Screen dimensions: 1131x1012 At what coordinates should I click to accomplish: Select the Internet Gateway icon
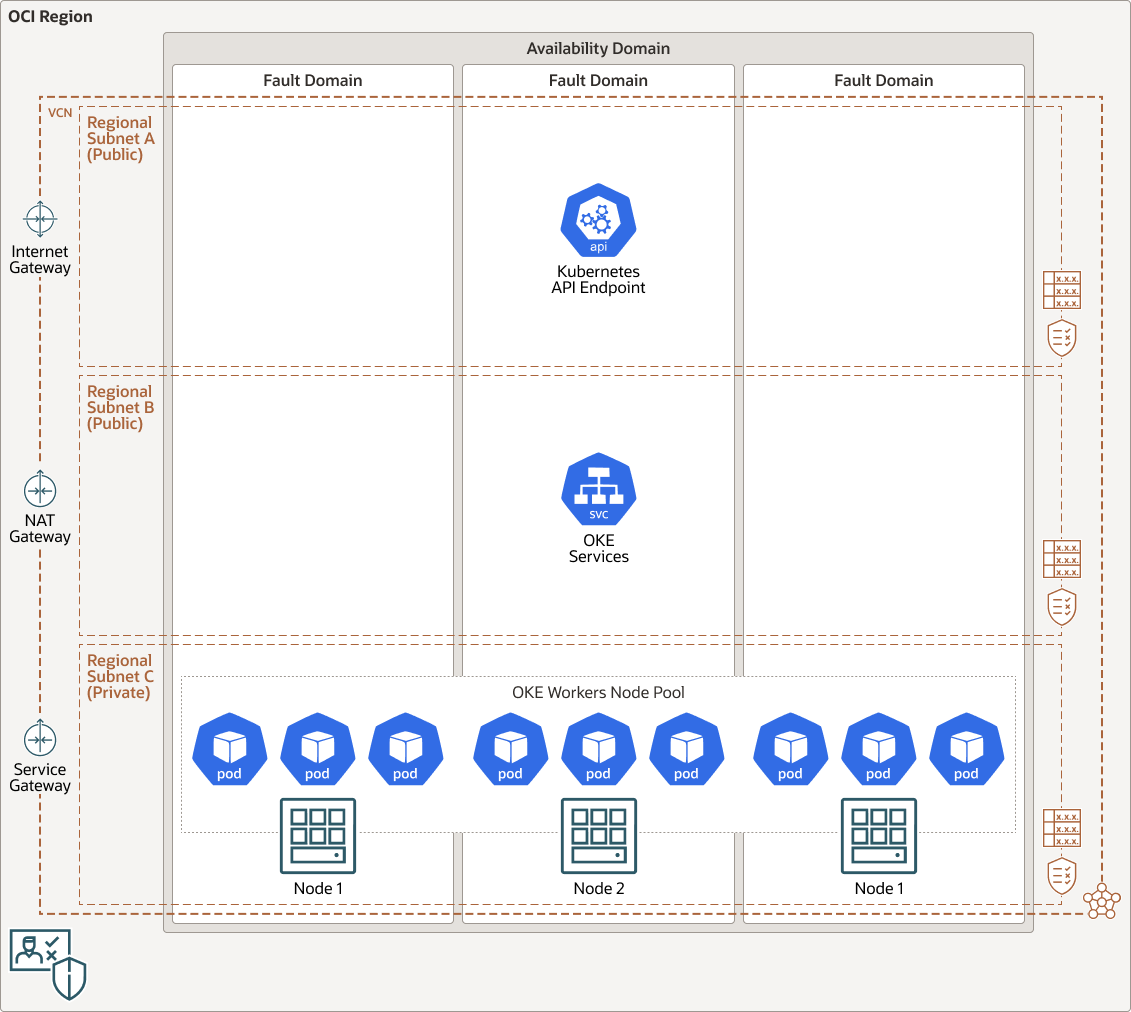40,219
